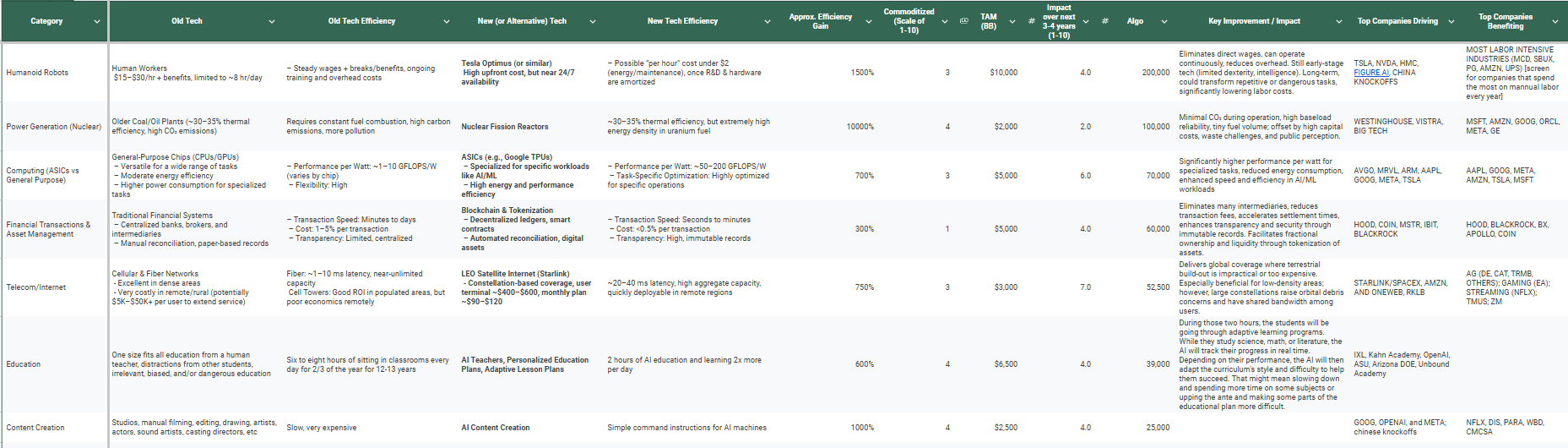Select the Traditional Financial Systems cell

pyautogui.click(x=196, y=229)
